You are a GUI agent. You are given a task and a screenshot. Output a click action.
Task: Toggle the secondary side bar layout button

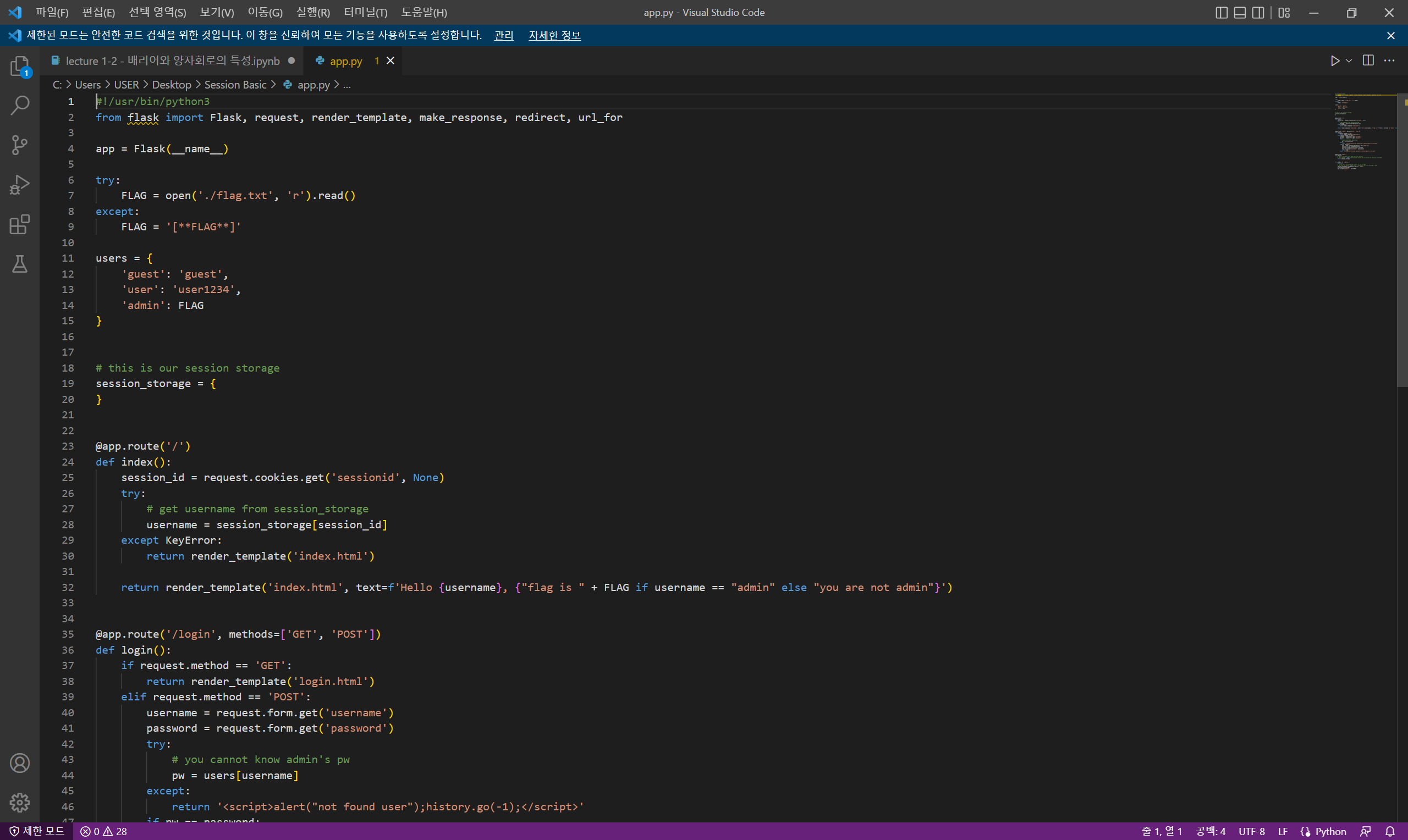pos(1258,13)
